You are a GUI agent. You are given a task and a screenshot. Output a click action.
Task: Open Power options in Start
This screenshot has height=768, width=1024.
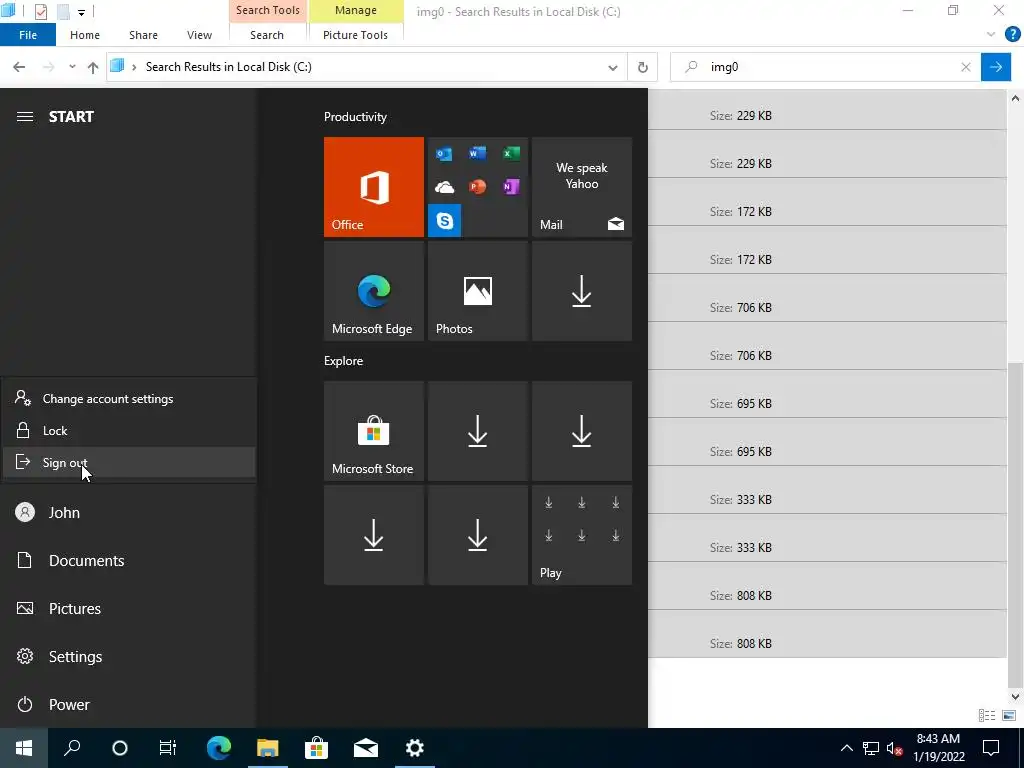[x=128, y=705]
